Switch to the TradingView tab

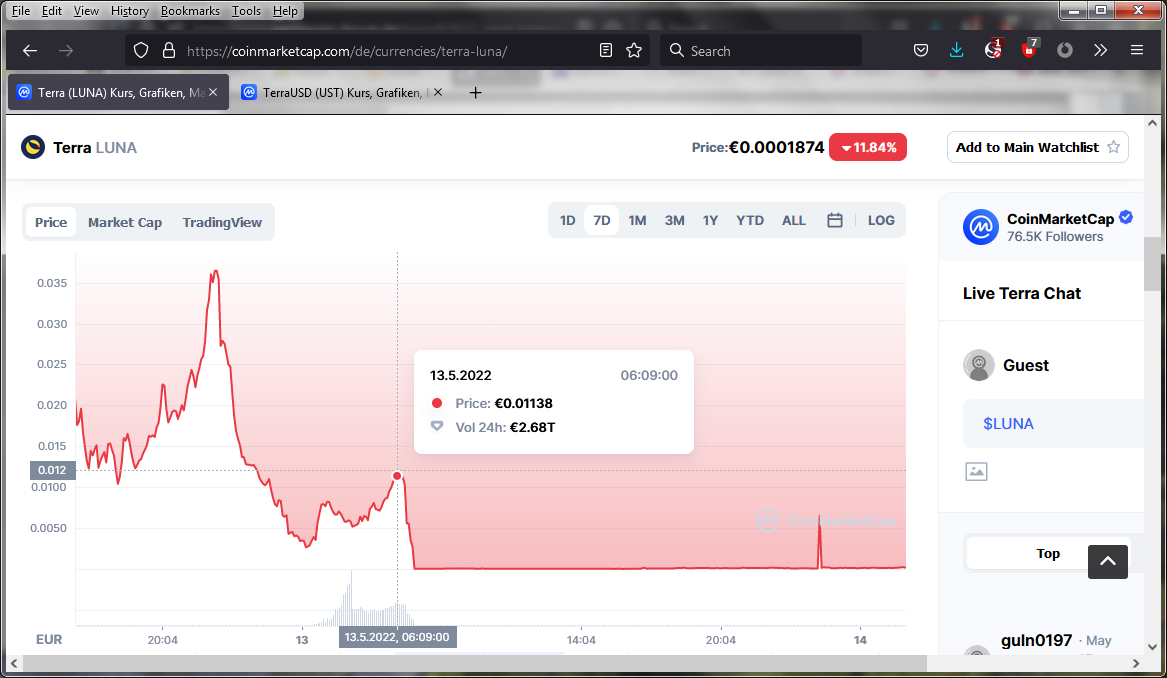tap(222, 222)
